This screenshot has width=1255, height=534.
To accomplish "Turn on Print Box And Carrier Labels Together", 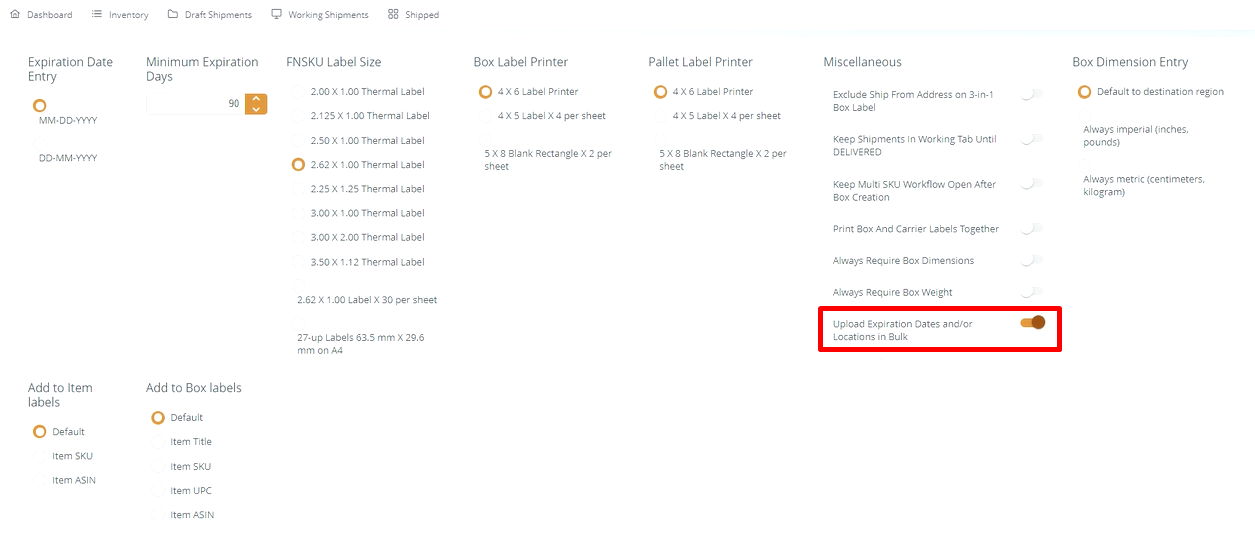I will click(x=1031, y=229).
